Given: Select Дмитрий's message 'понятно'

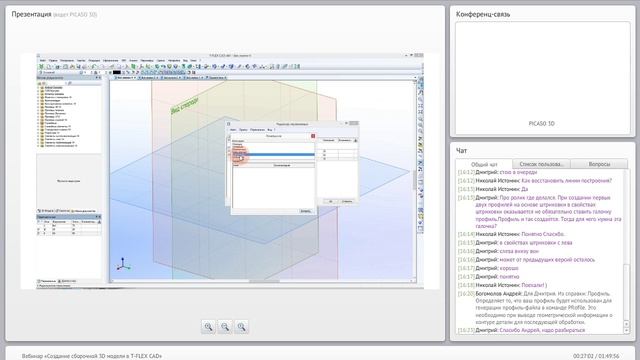Looking at the screenshot, I should point(509,276).
